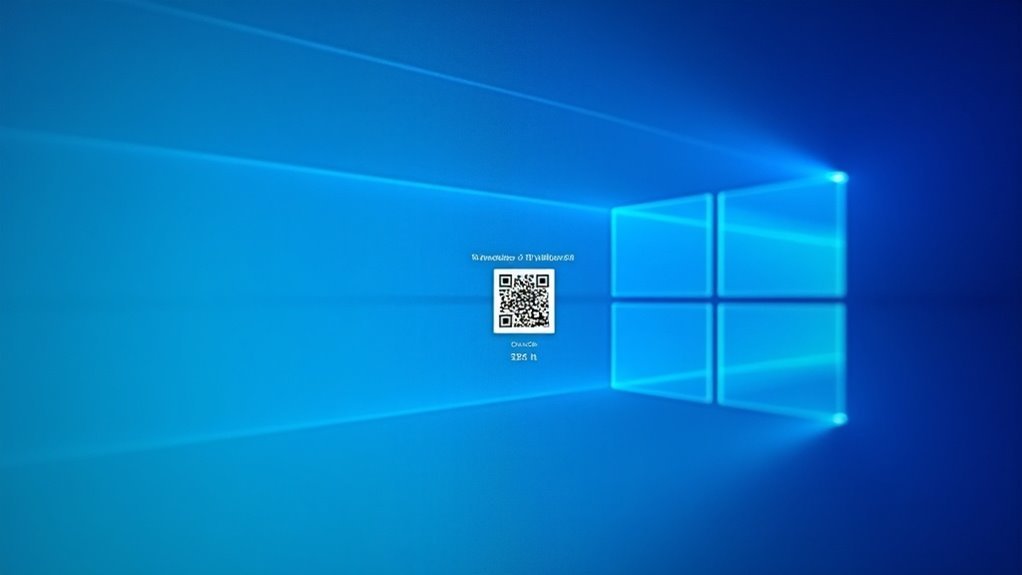
Task: Click the bottom text line under the caption
Action: coord(523,357)
